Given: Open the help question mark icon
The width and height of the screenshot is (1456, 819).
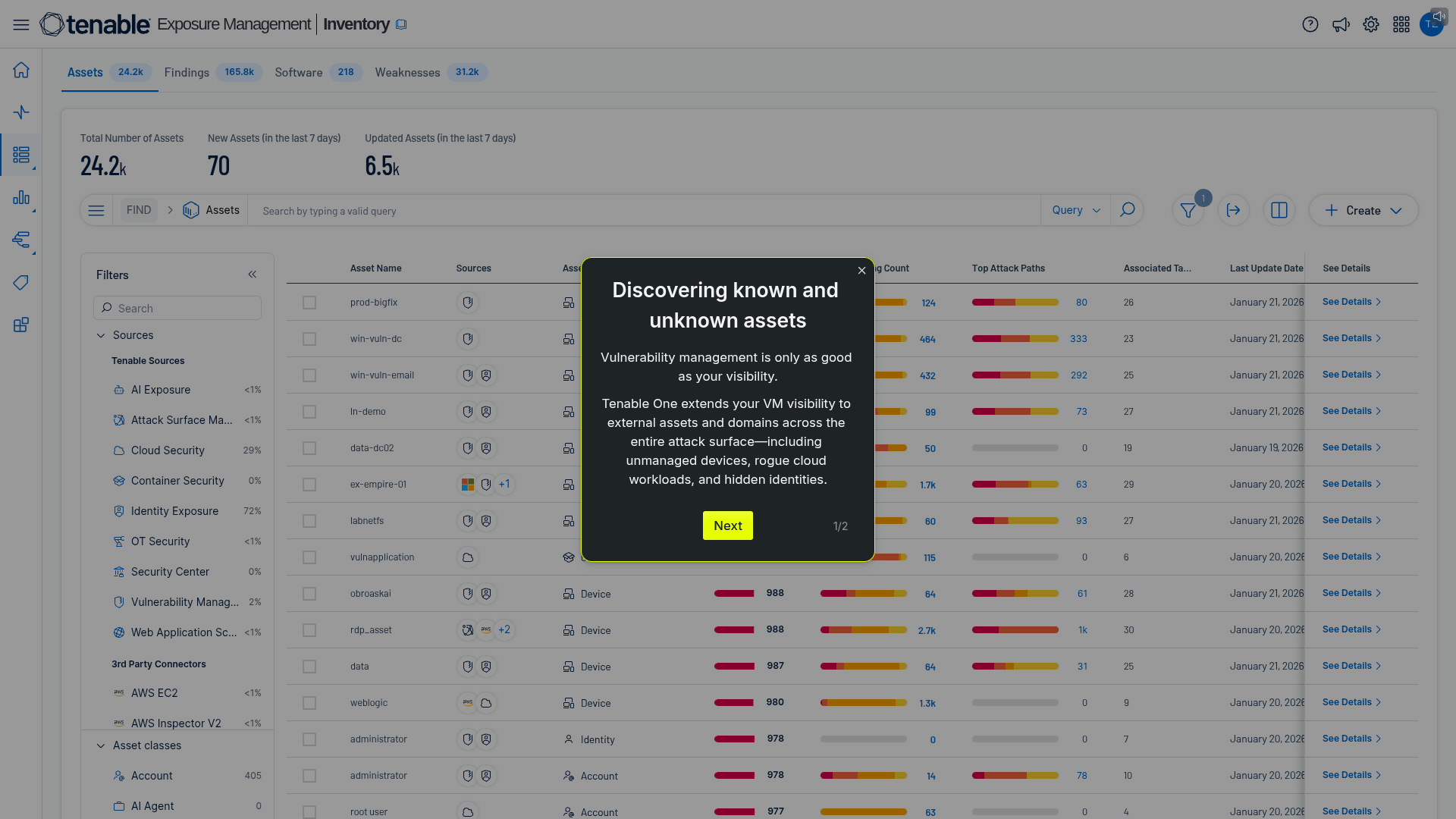Looking at the screenshot, I should pyautogui.click(x=1310, y=25).
